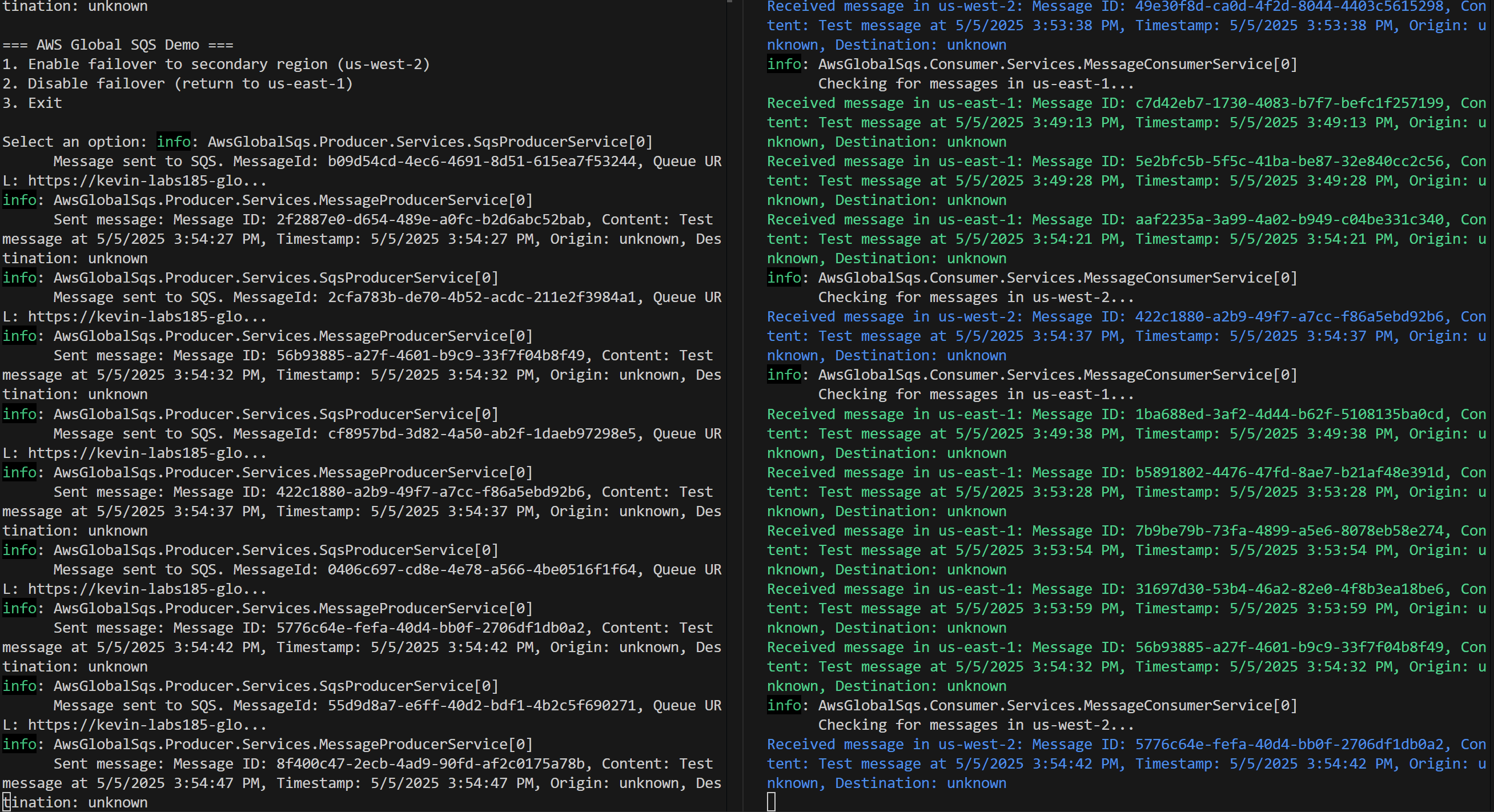1494x812 pixels.
Task: Click the '3. Exit' menu line
Action: tap(32, 103)
